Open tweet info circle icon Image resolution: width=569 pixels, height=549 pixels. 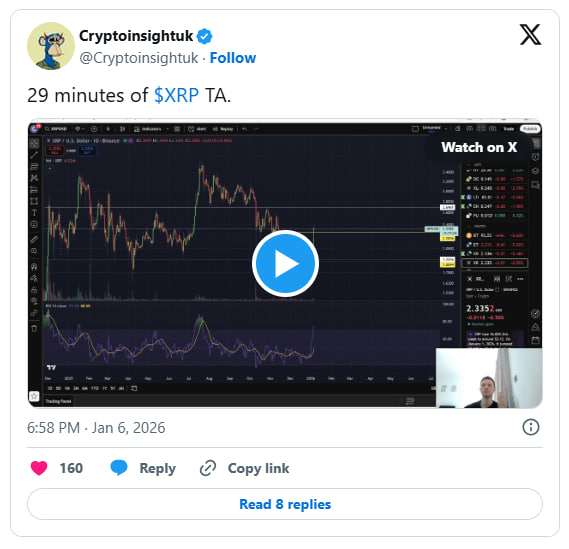[531, 427]
